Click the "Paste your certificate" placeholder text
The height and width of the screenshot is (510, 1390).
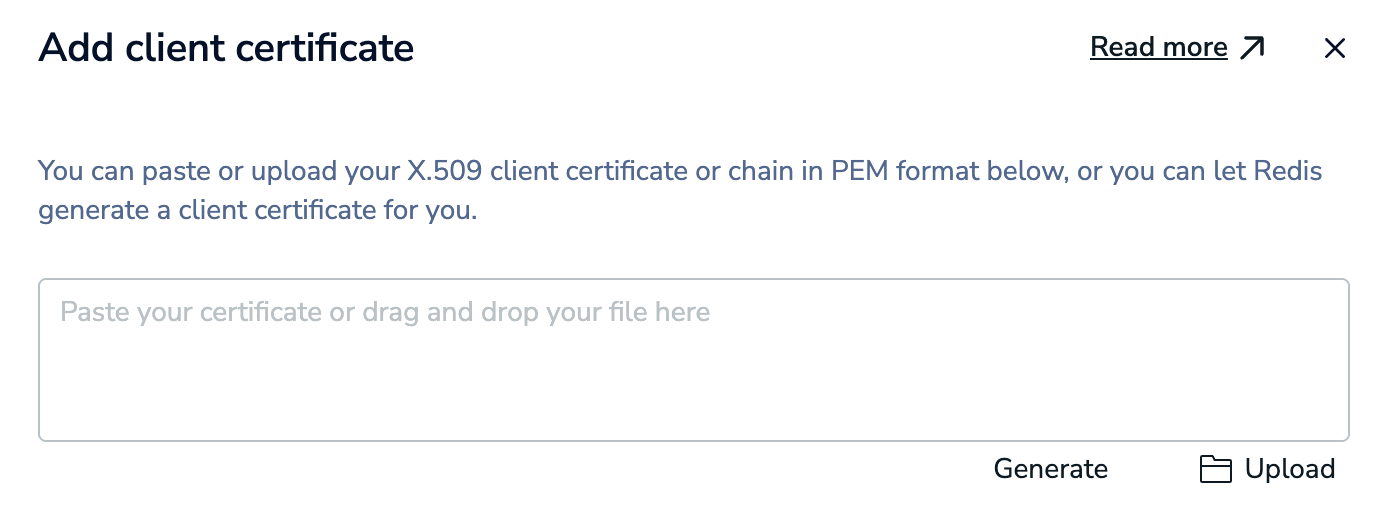(x=191, y=313)
